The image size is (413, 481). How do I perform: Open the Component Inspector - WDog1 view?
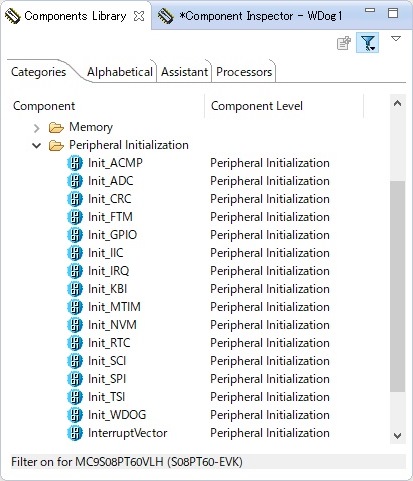[251, 16]
